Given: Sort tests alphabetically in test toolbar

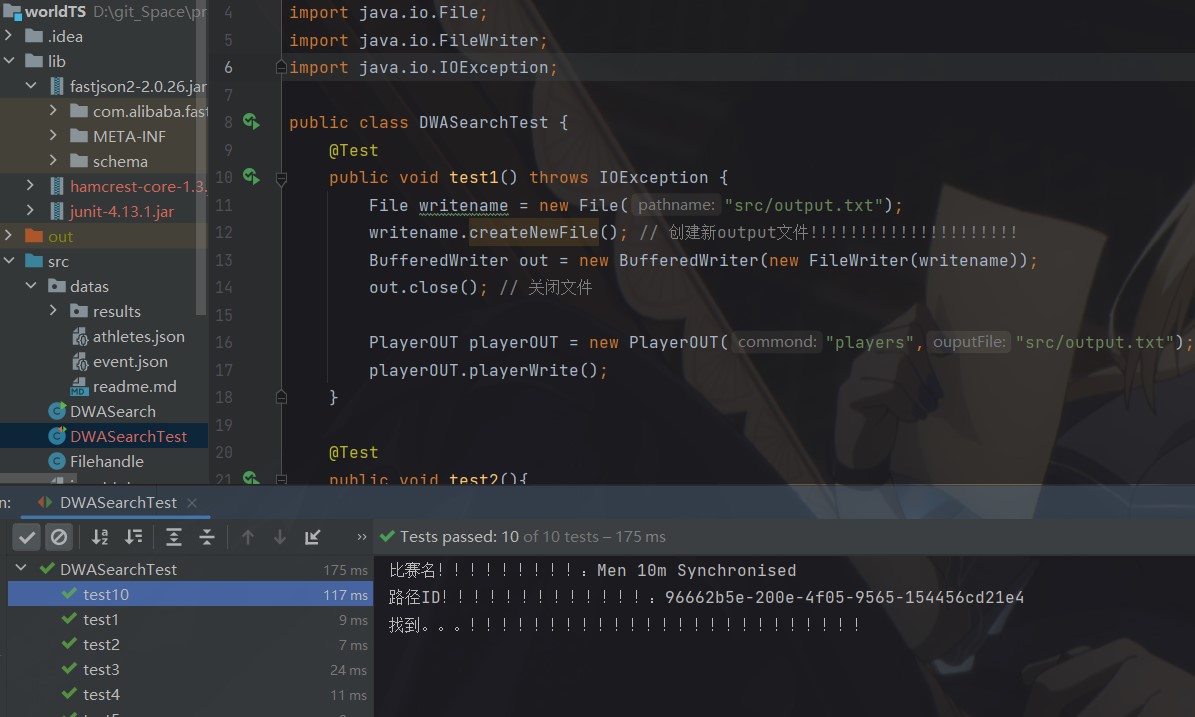Looking at the screenshot, I should coord(100,537).
